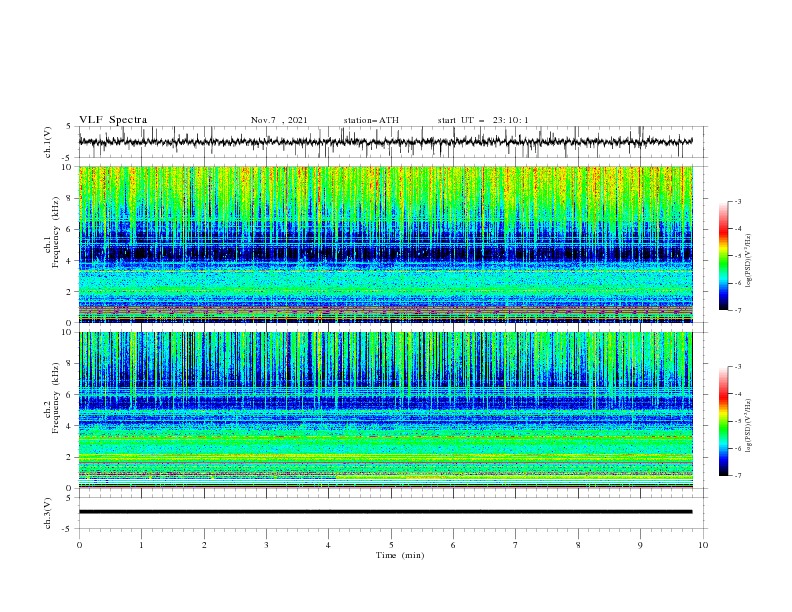The width and height of the screenshot is (792, 612).
Task: Select the log(PSD) label beside the ch.1 color bar
Action: tap(749, 261)
